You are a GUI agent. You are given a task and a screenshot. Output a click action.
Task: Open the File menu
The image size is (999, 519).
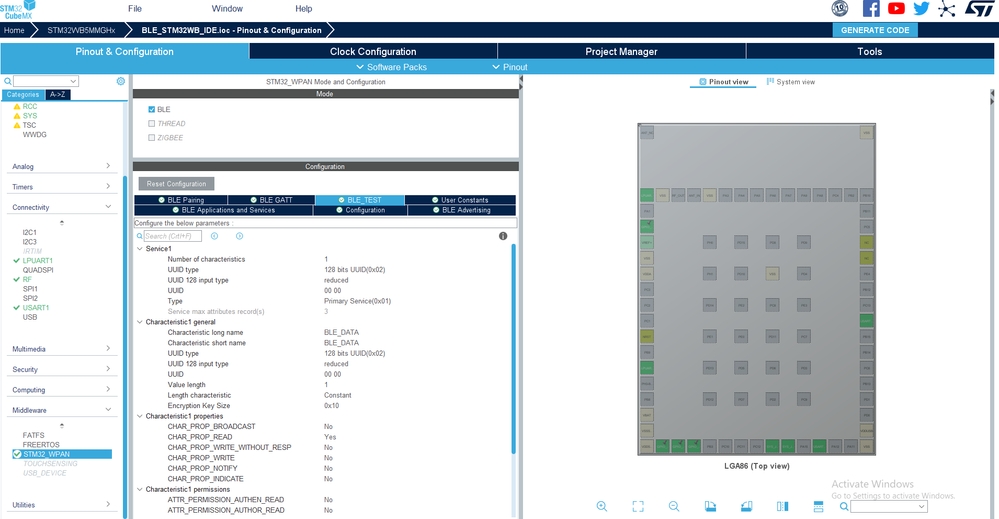coord(135,9)
